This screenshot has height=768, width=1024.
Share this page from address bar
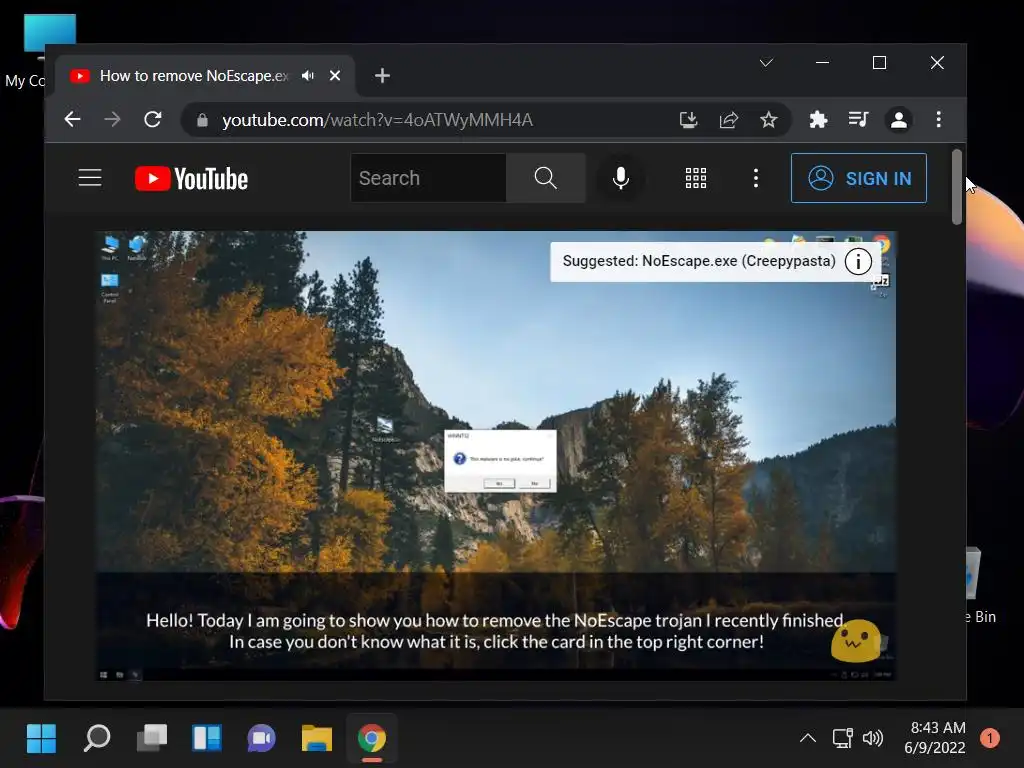click(729, 120)
